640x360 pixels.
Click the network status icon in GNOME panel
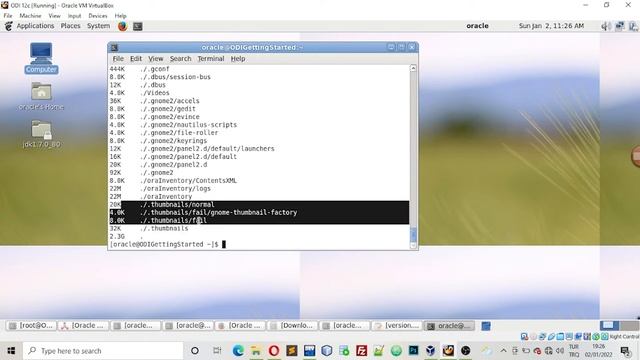[620, 26]
